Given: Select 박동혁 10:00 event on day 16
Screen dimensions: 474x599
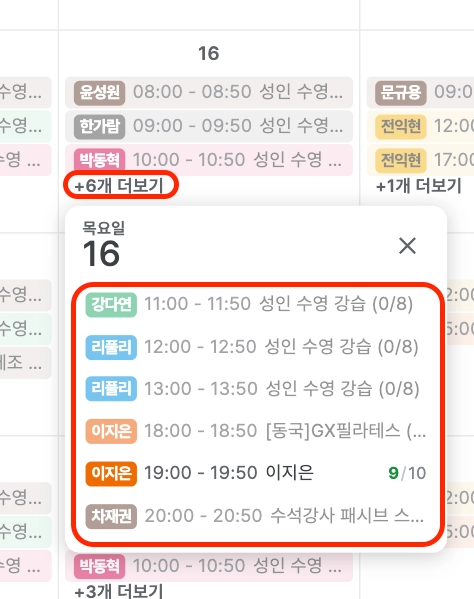Looking at the screenshot, I should coord(209,160).
